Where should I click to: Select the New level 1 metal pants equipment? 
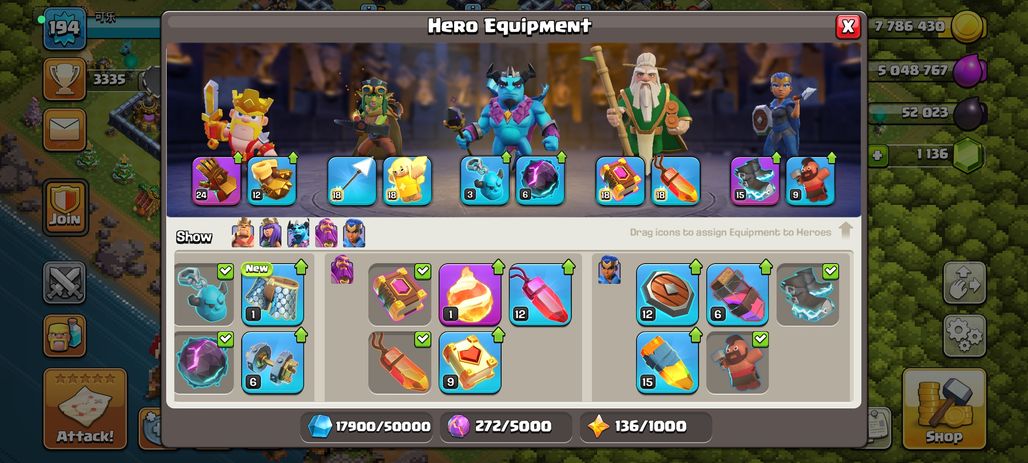click(x=273, y=294)
